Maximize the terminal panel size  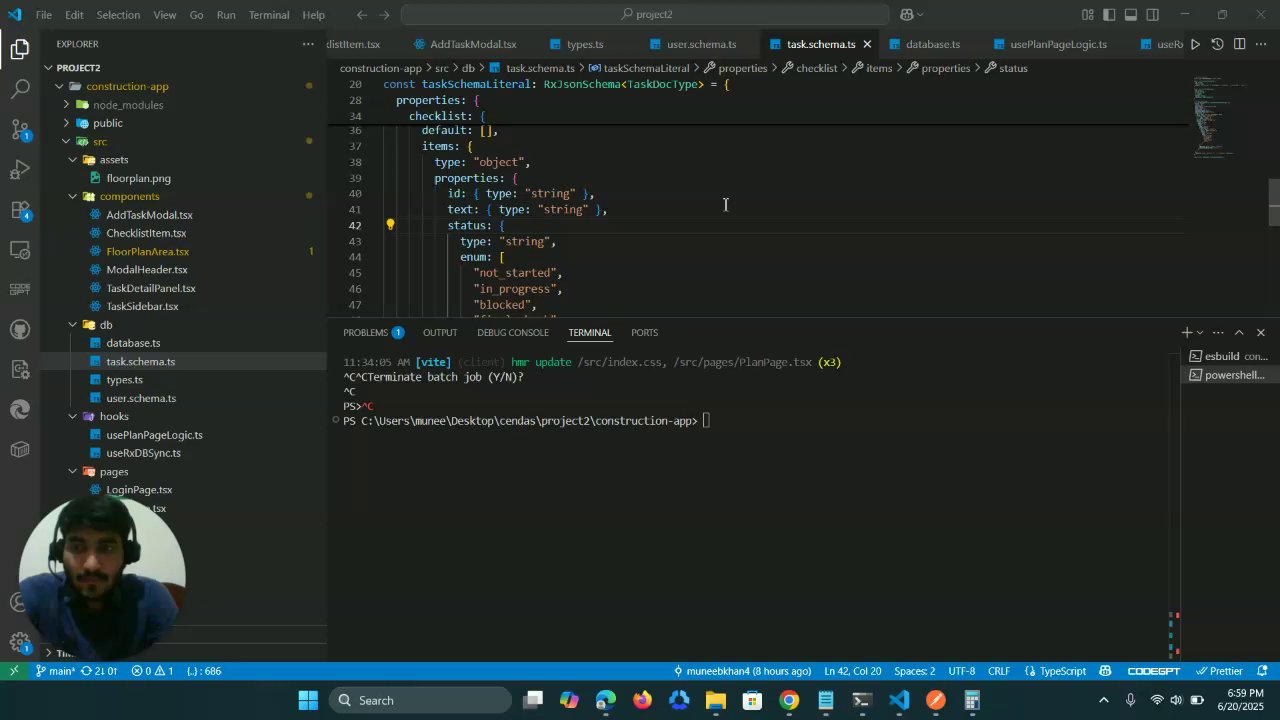coord(1239,332)
